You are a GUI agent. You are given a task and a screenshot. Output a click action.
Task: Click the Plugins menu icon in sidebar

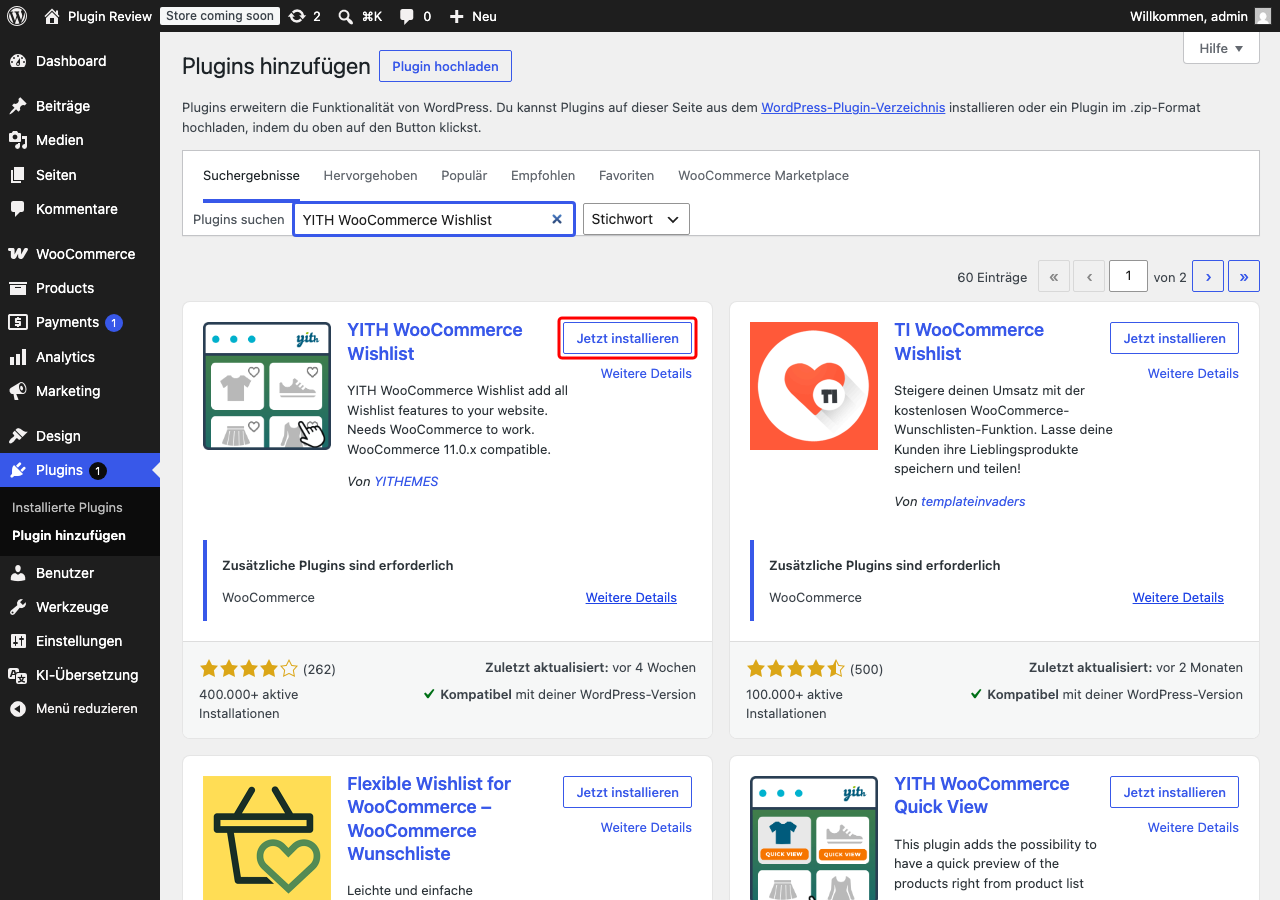click(18, 470)
